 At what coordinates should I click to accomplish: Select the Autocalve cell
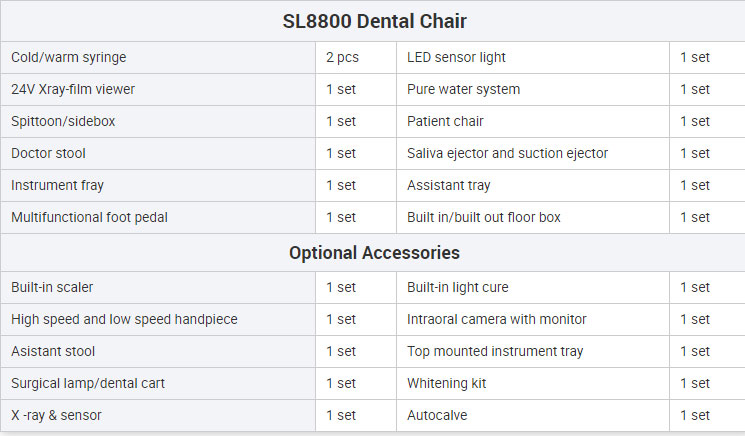pos(533,415)
